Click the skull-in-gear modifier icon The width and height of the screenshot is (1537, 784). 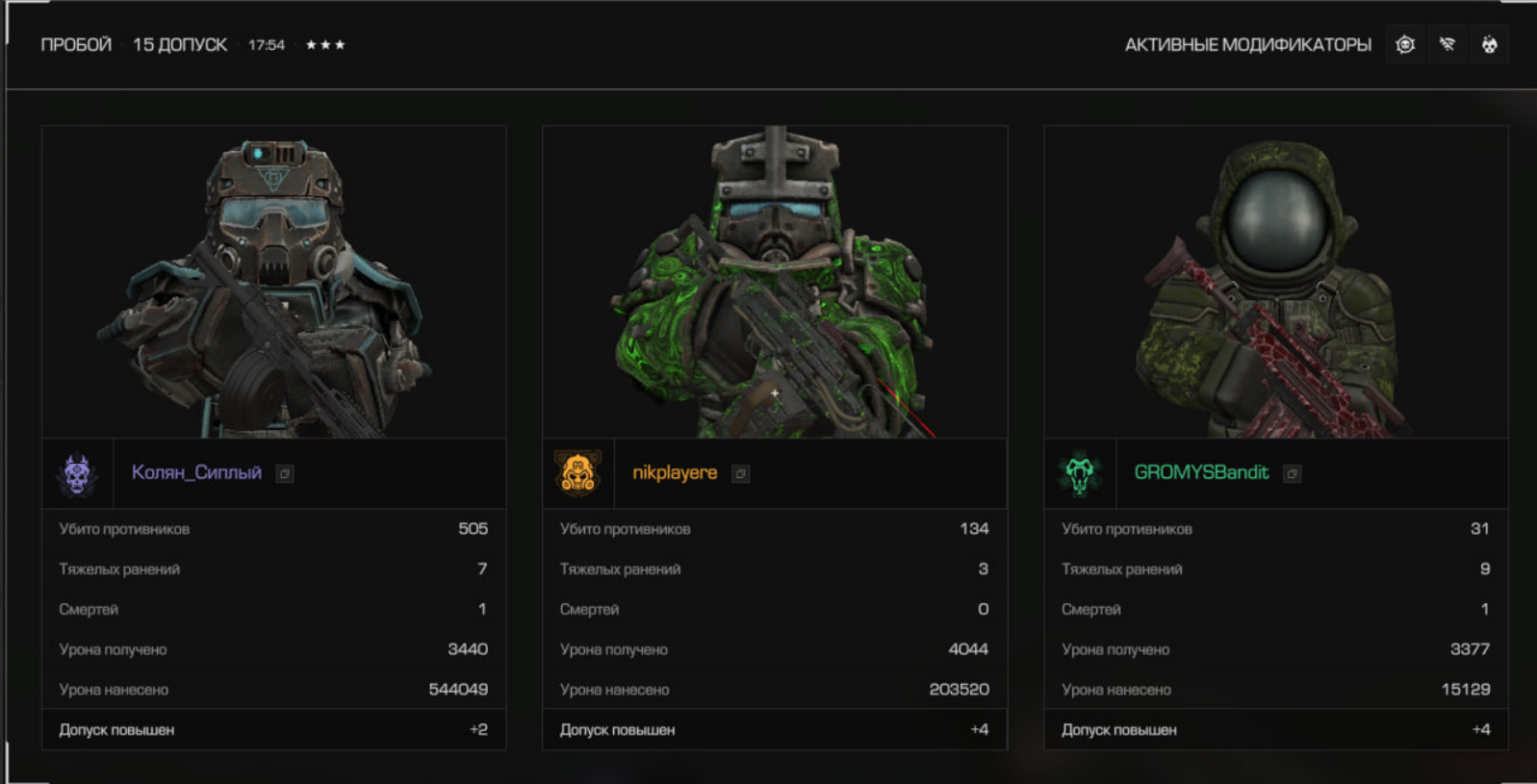(1405, 45)
